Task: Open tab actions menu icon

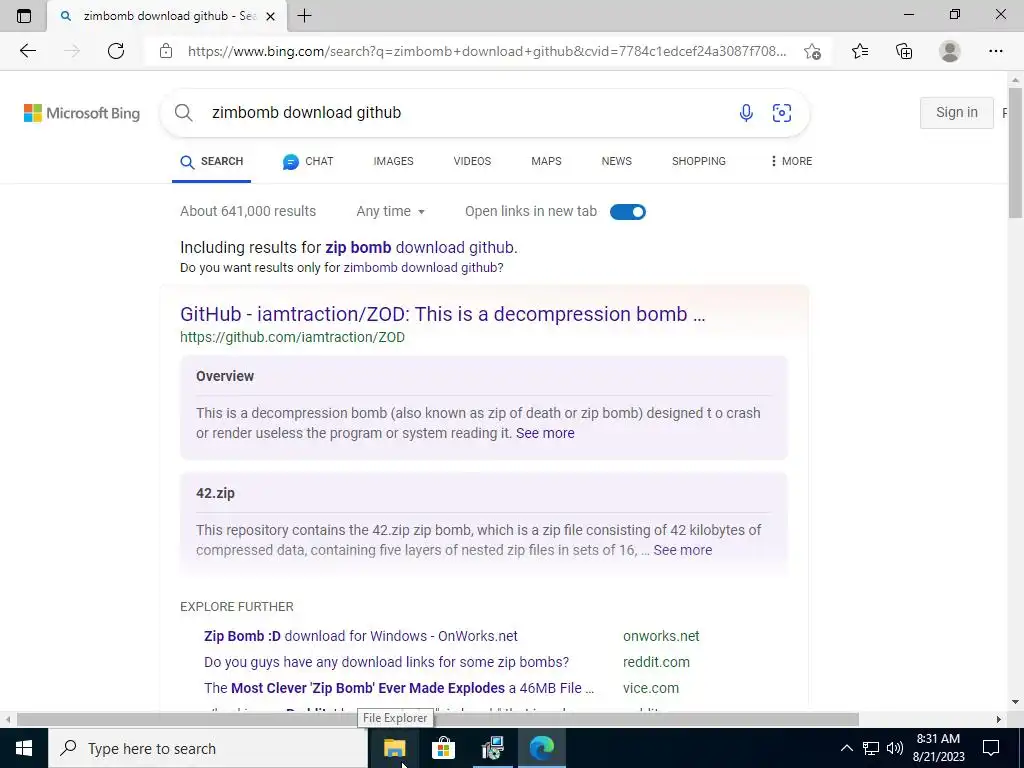Action: click(24, 16)
